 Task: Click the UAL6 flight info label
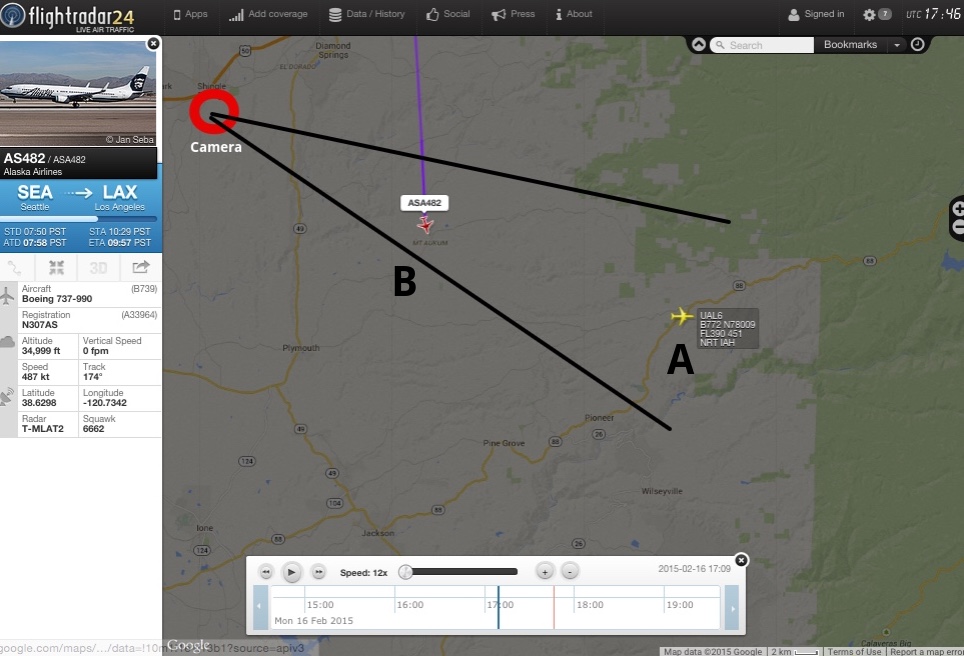727,329
